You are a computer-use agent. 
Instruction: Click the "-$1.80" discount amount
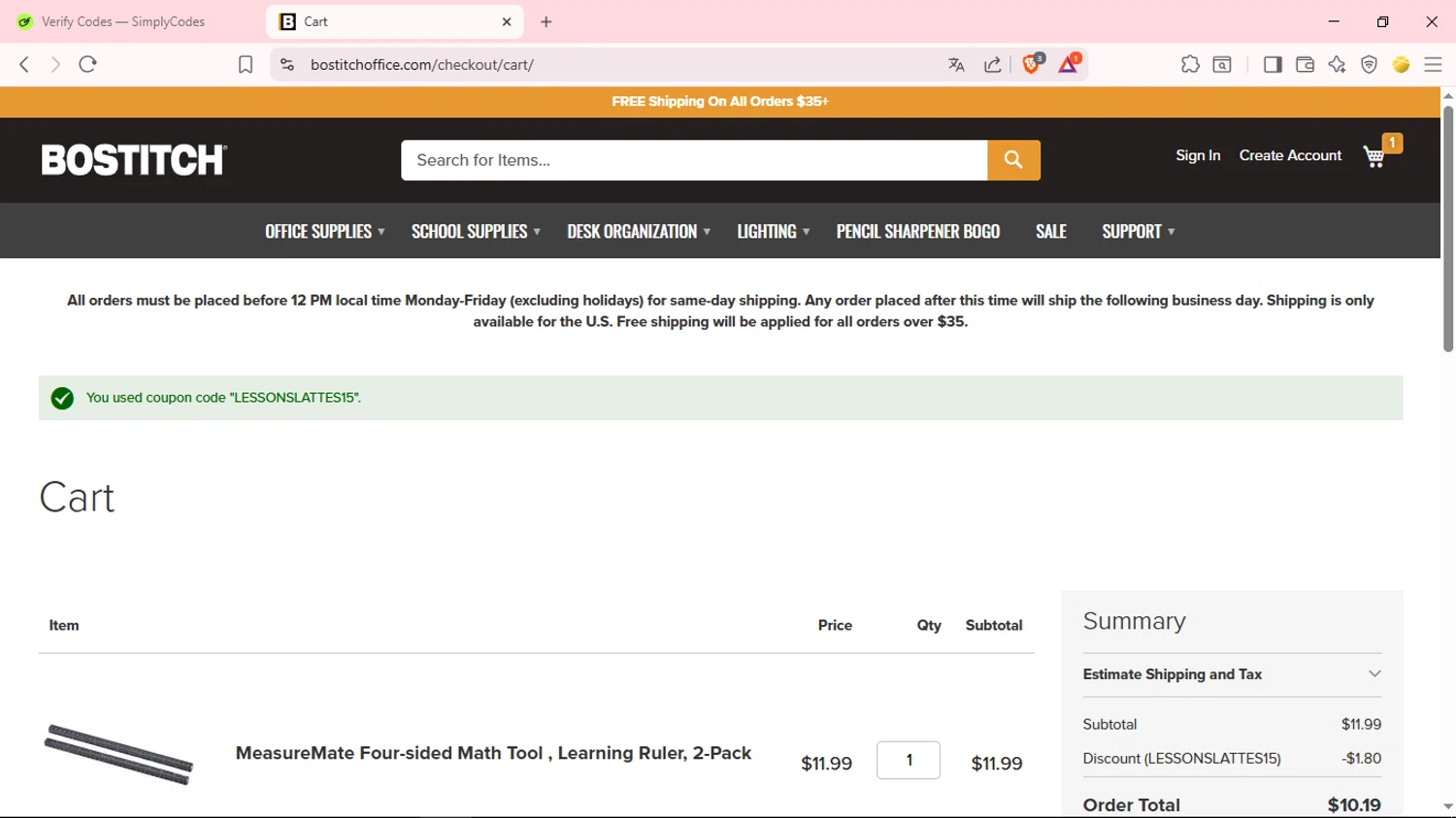coord(1362,759)
